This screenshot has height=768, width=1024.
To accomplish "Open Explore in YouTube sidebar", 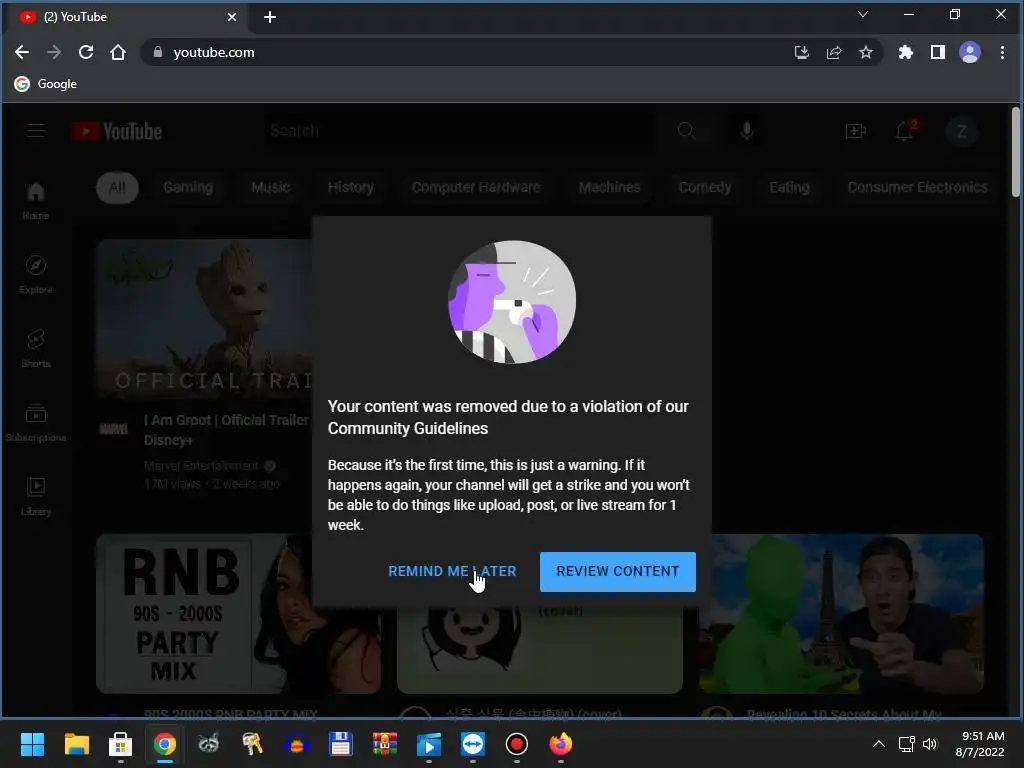I will tap(36, 274).
